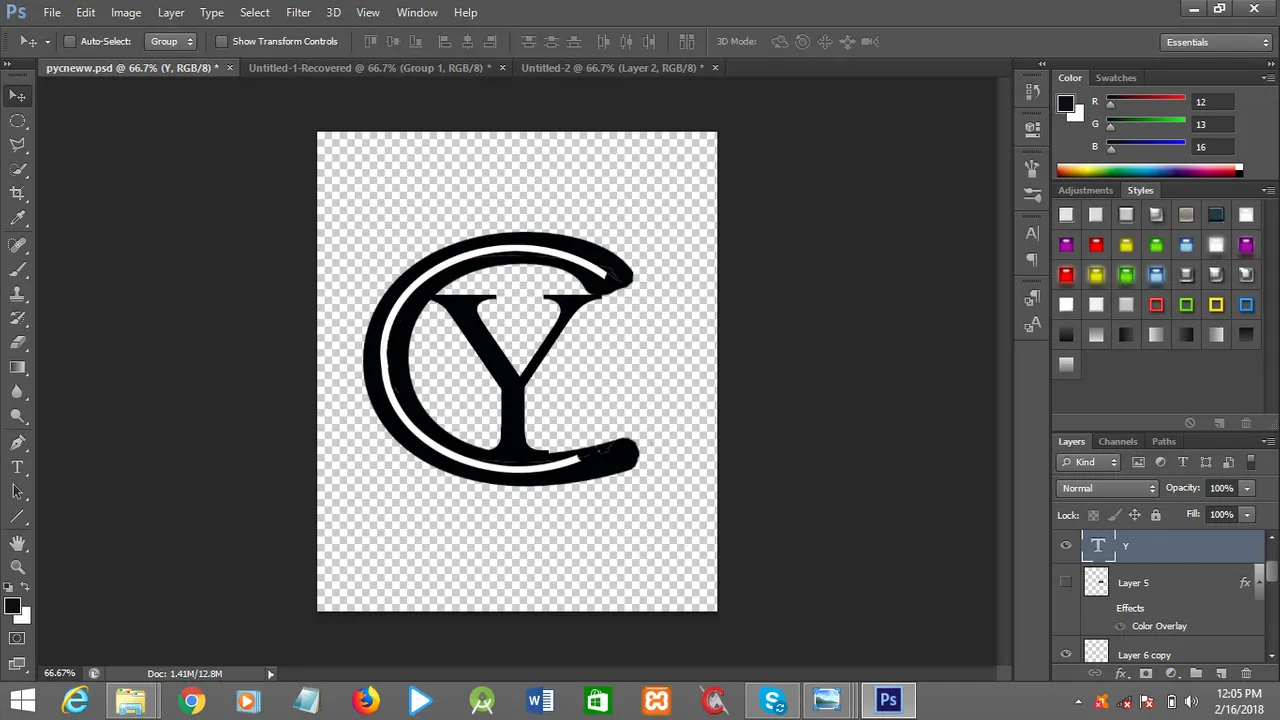1280x720 pixels.
Task: Select the Crop tool
Action: [x=18, y=193]
